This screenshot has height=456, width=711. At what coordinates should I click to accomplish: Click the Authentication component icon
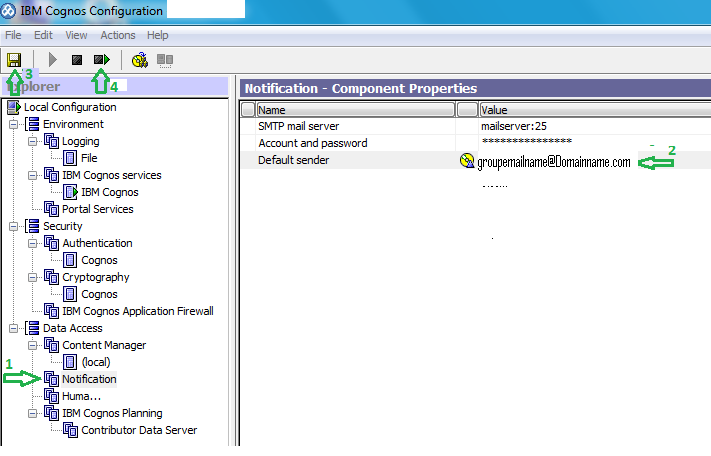(x=52, y=243)
